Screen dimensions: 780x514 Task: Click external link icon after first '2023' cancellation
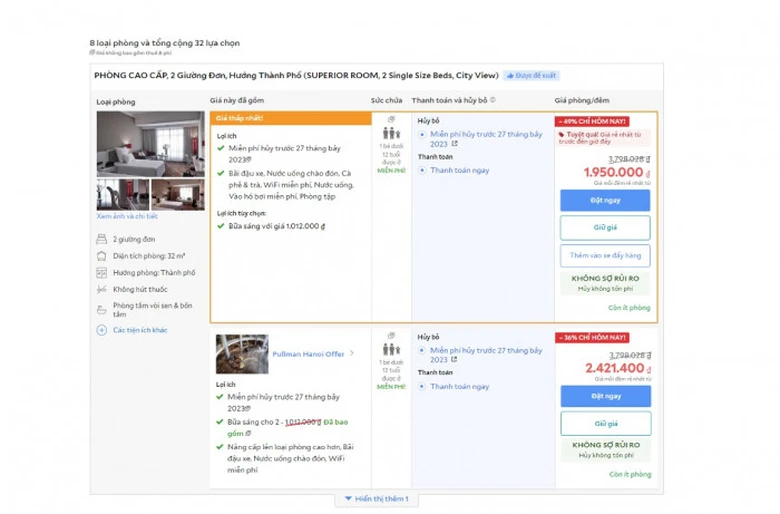pos(454,144)
